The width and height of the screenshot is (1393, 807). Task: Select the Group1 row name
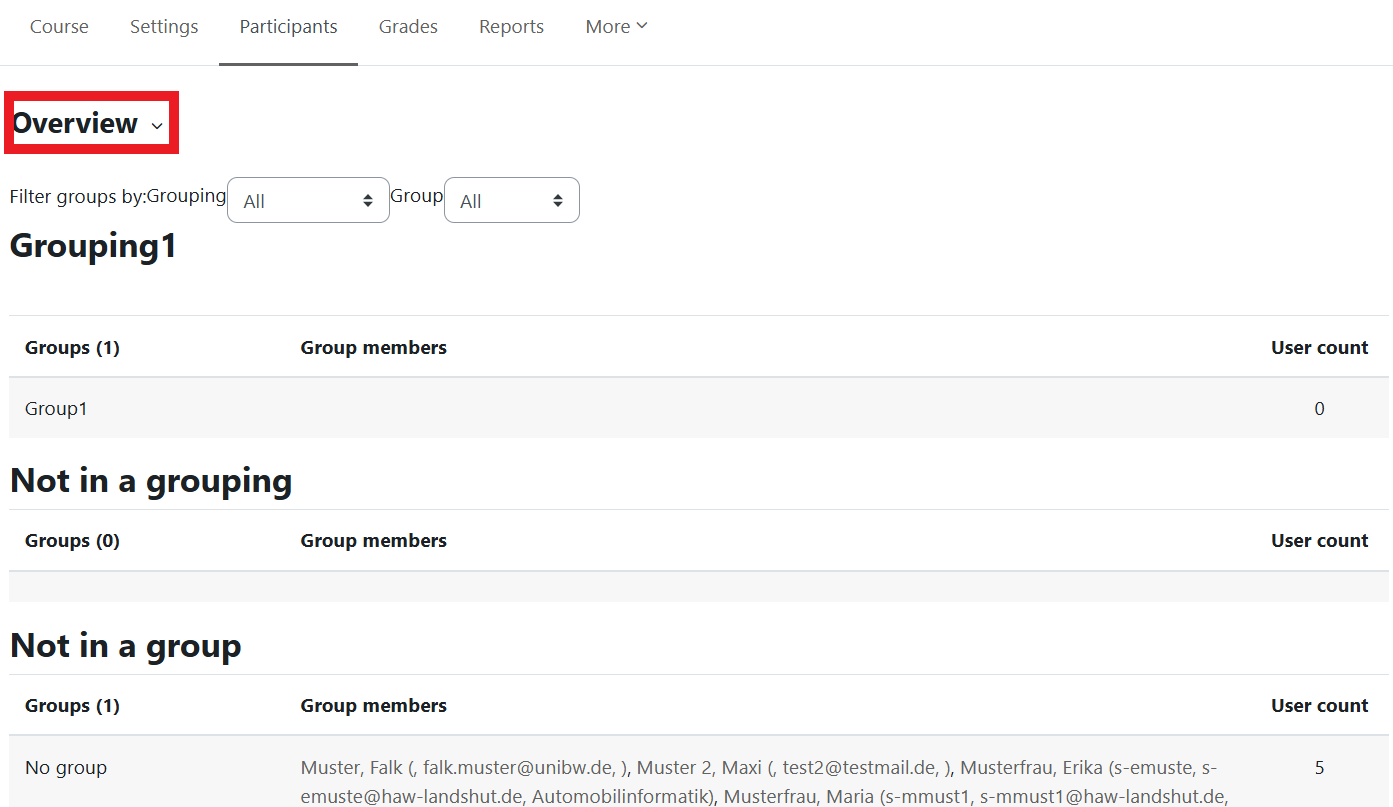[x=56, y=409]
